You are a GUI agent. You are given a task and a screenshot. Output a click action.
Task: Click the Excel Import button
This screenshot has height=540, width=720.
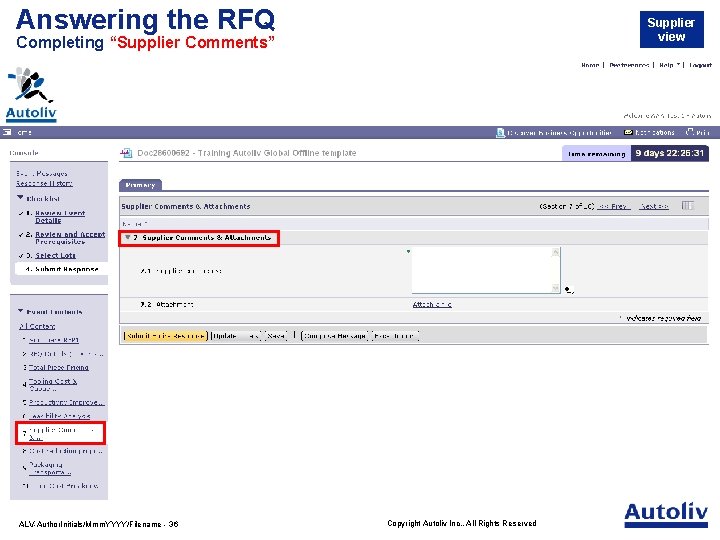(x=395, y=336)
